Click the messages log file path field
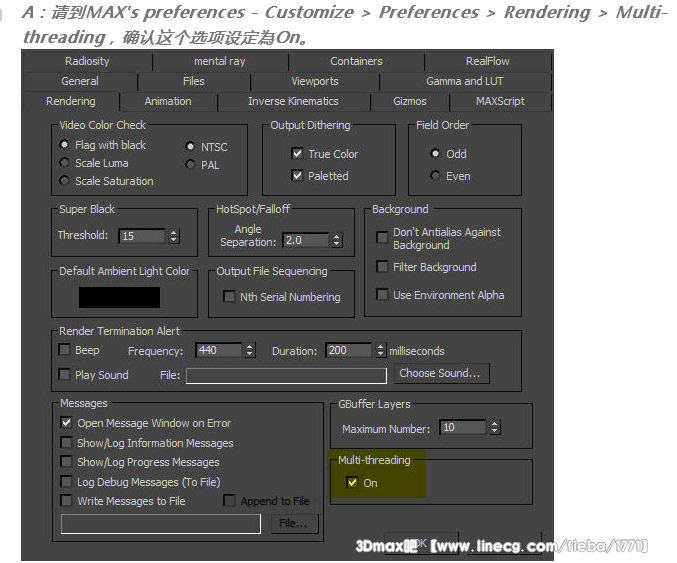This screenshot has width=677, height=563. point(161,524)
